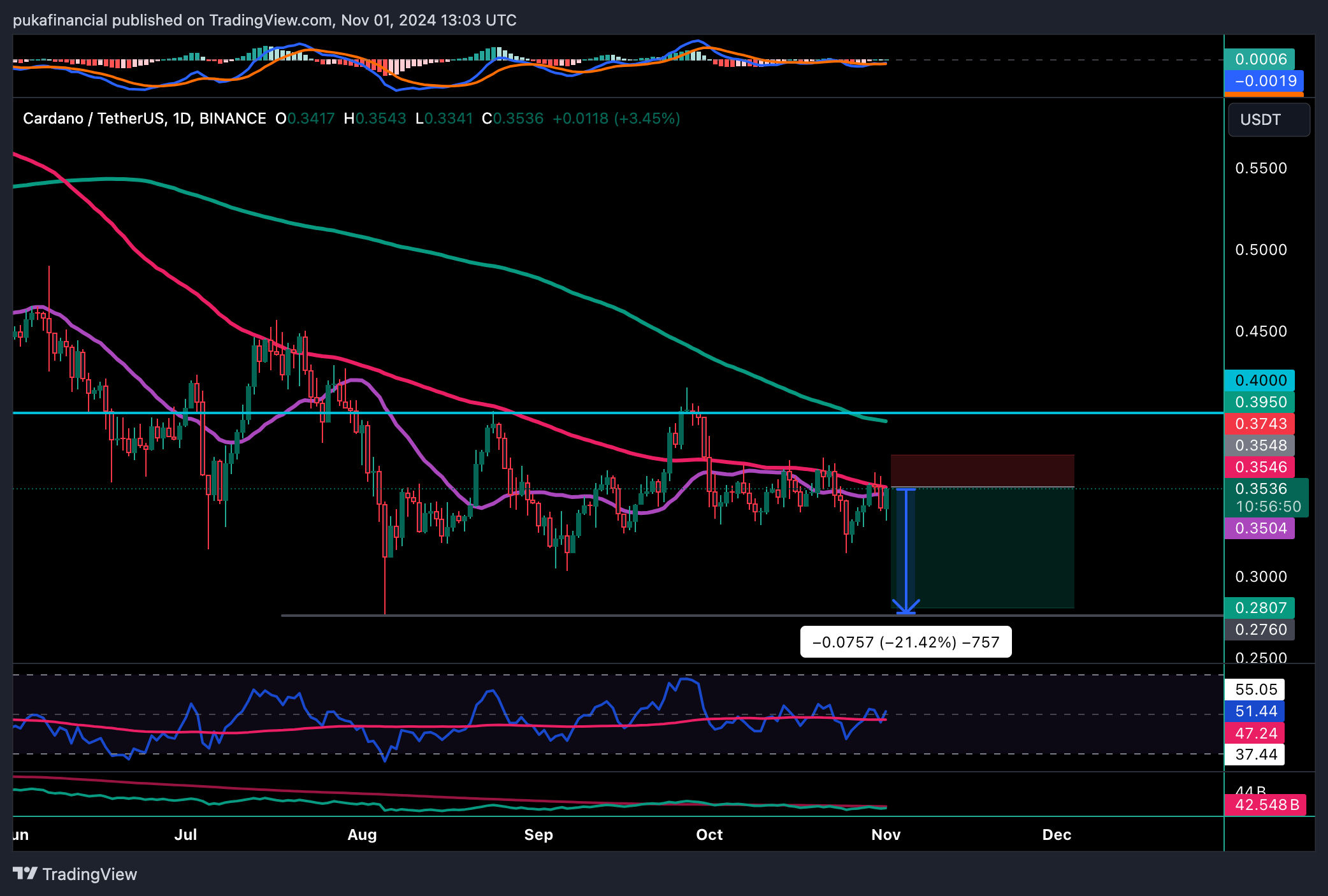Click the Aug date on time axis
1328x896 pixels.
pyautogui.click(x=362, y=835)
